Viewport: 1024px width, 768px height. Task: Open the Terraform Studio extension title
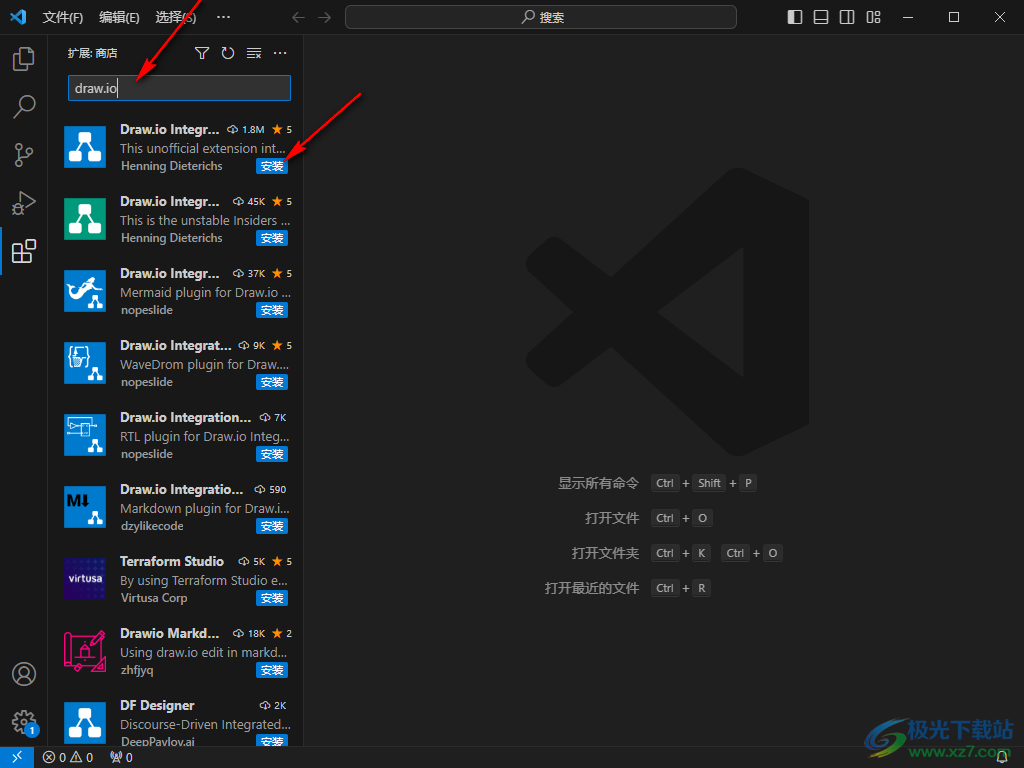tap(172, 562)
